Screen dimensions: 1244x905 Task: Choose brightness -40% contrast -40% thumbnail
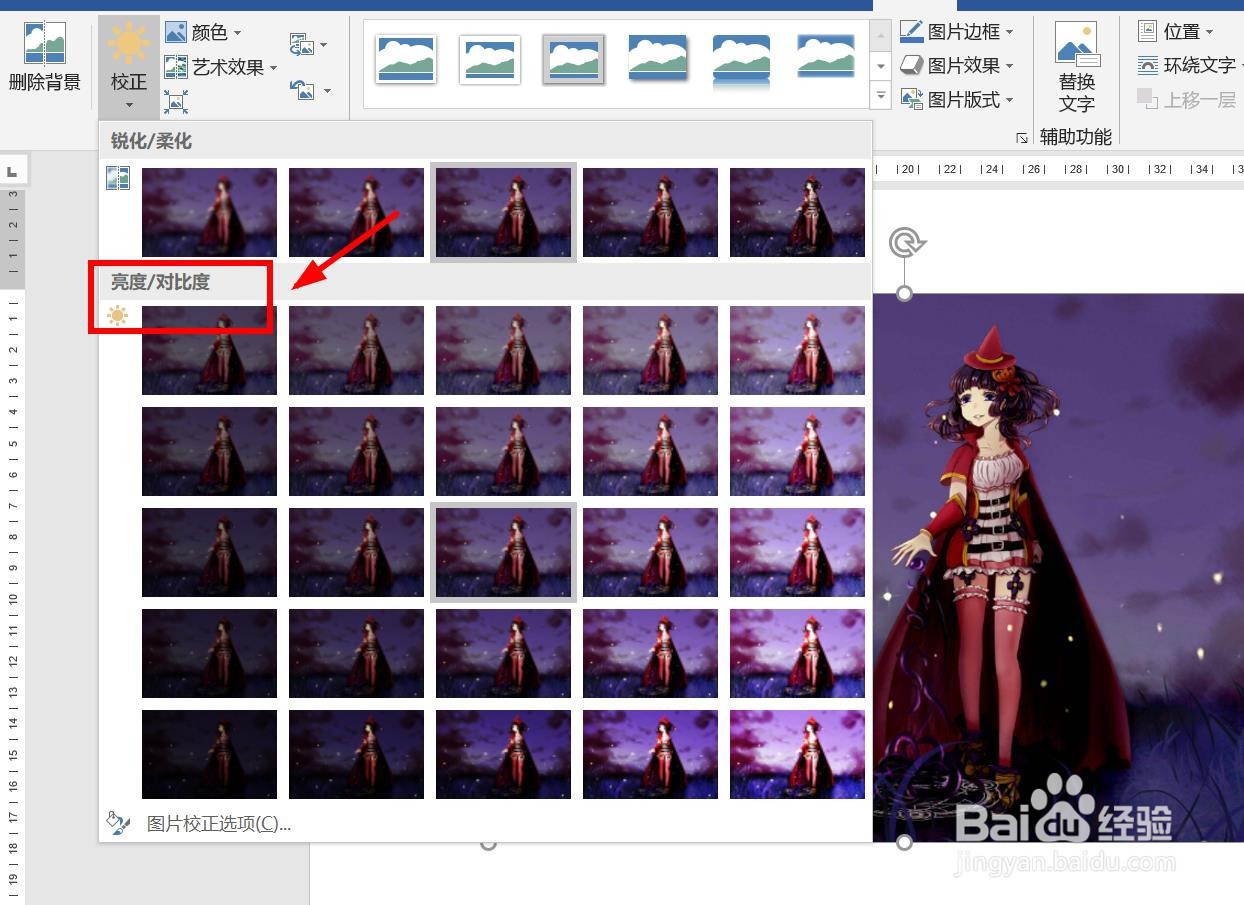[x=209, y=350]
